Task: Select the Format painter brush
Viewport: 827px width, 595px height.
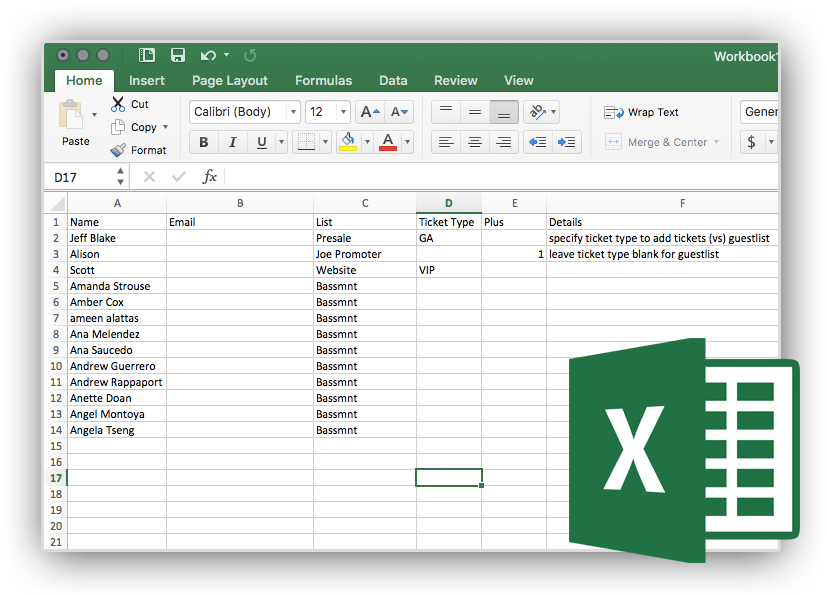Action: [x=118, y=150]
